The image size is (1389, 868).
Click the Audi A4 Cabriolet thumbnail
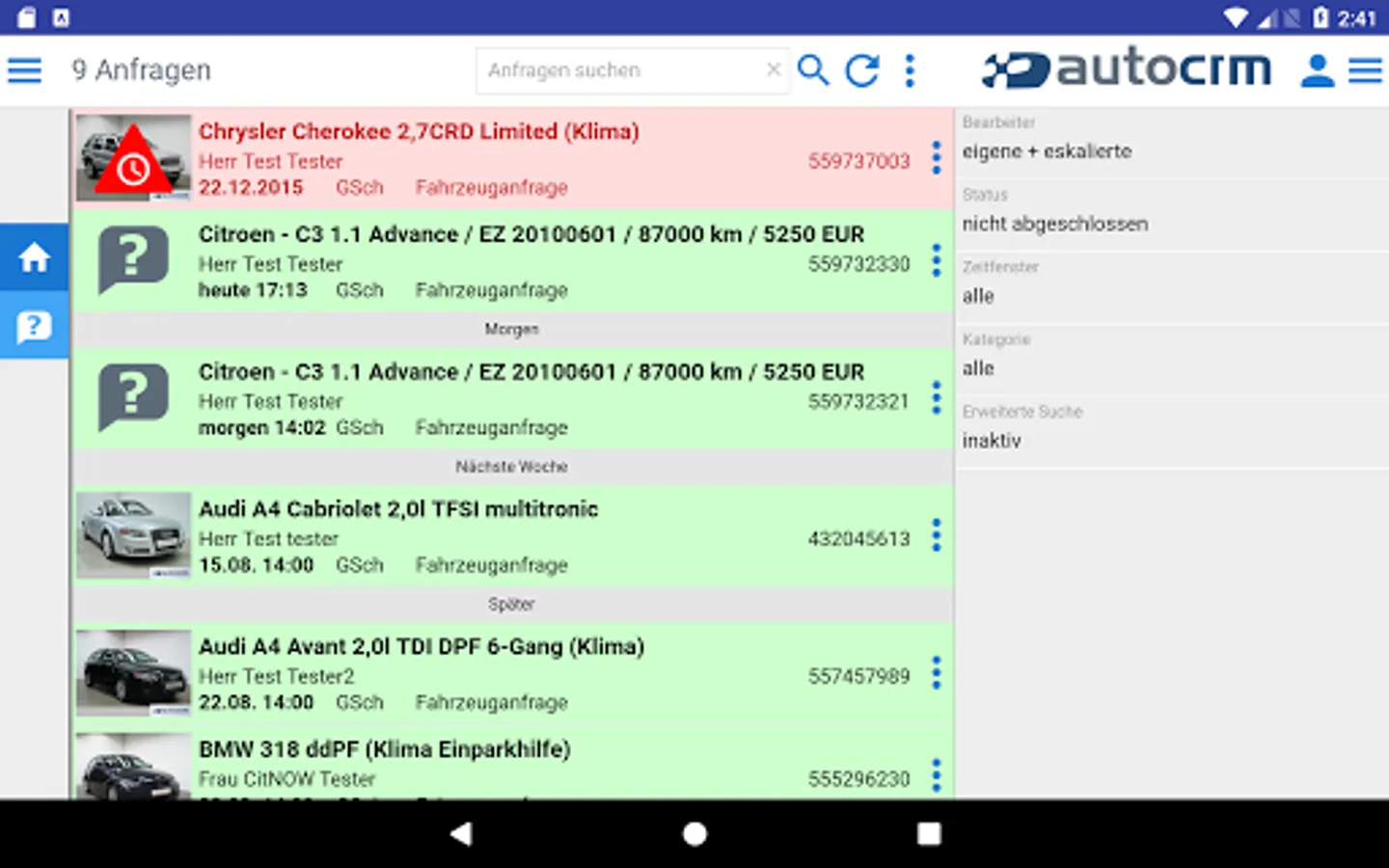click(133, 535)
